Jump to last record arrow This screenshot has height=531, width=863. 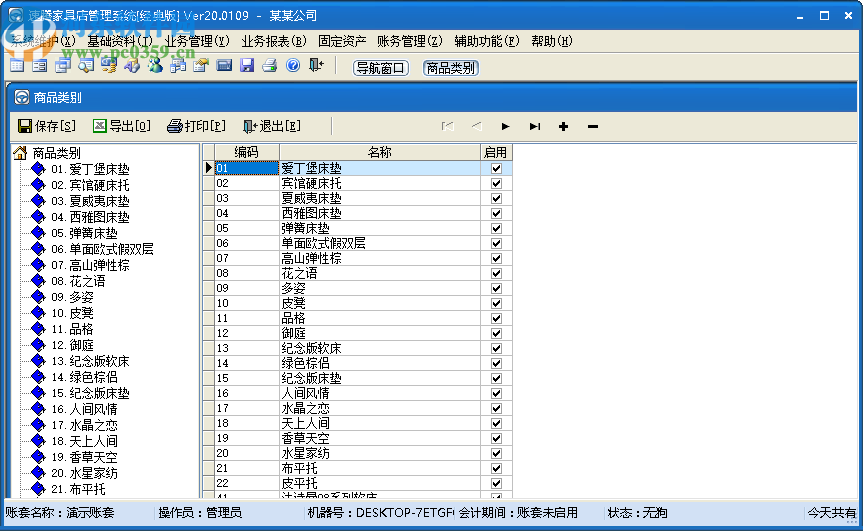[534, 127]
